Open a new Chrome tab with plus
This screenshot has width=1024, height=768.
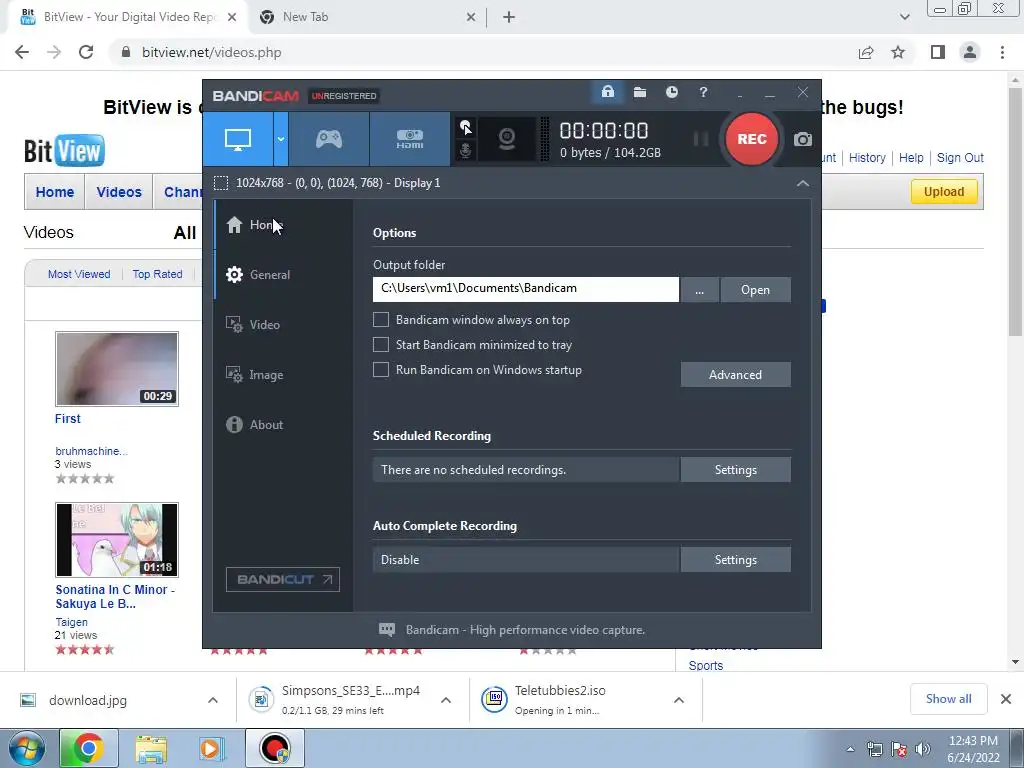pos(509,18)
